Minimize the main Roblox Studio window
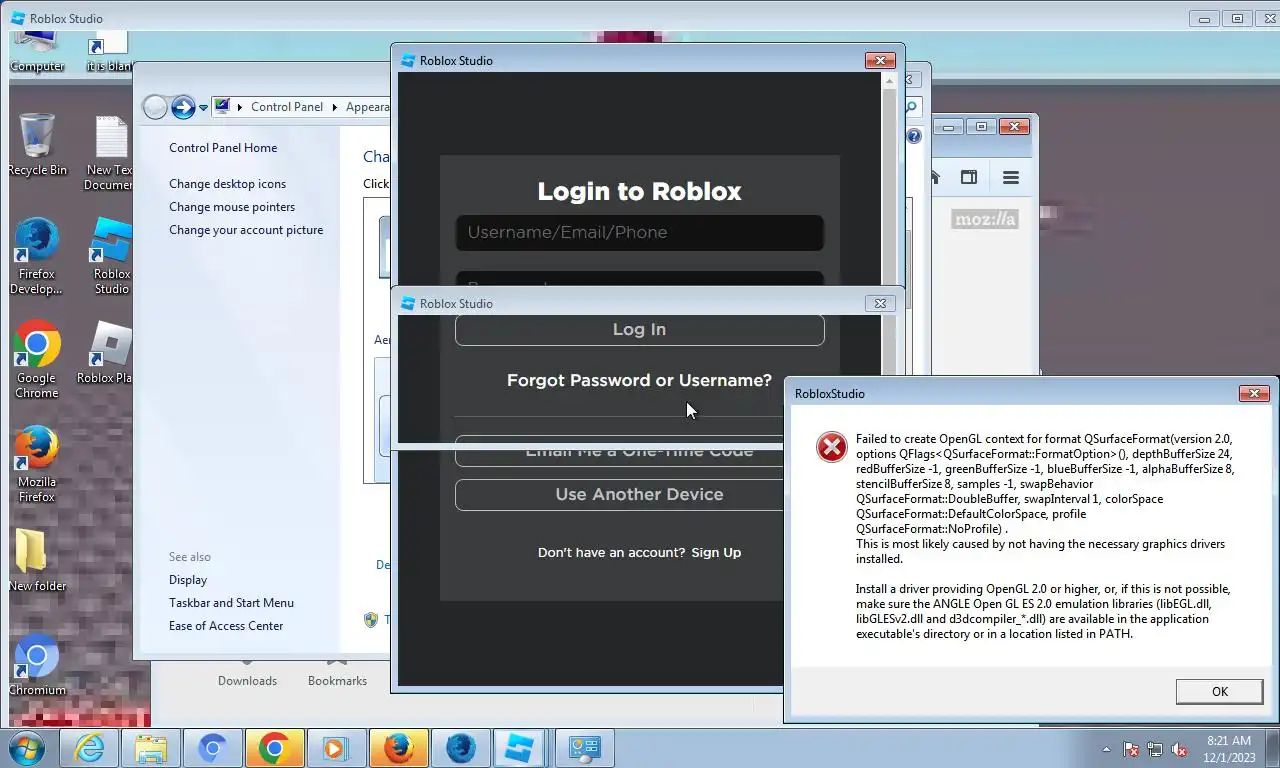Image resolution: width=1280 pixels, height=768 pixels. [x=1205, y=18]
